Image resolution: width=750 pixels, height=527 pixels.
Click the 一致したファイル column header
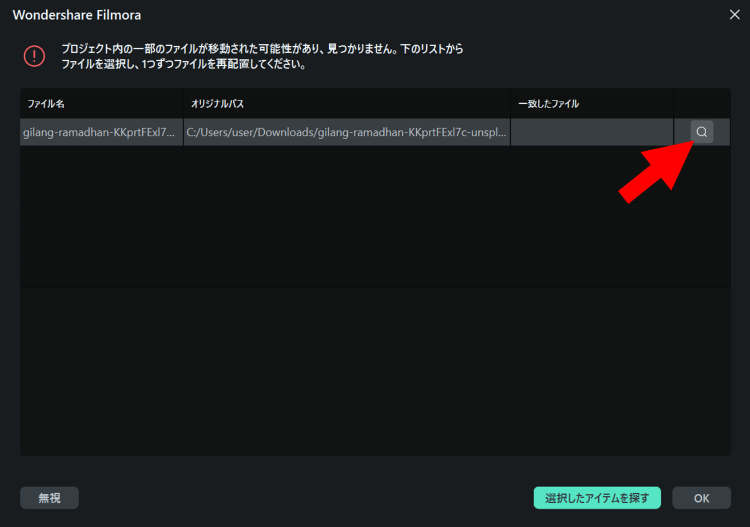click(x=592, y=103)
